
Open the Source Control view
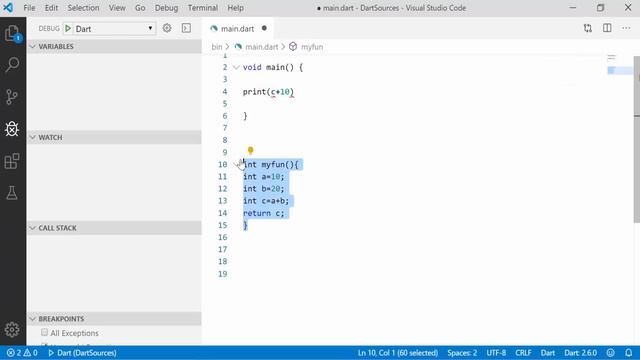12,97
